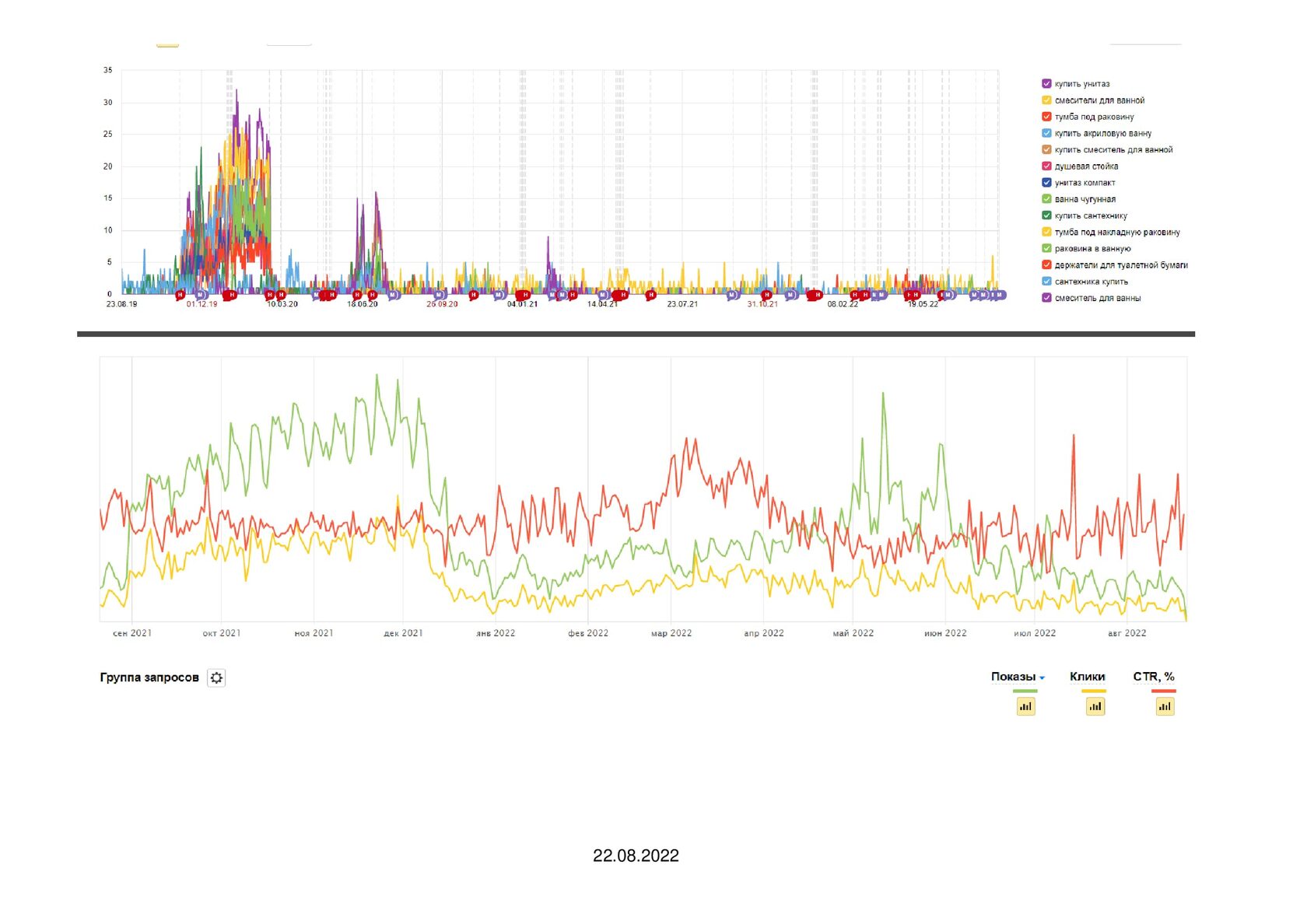The image size is (1307, 924).
Task: Click the bar chart icon under CTR, %
Action: [x=1165, y=706]
